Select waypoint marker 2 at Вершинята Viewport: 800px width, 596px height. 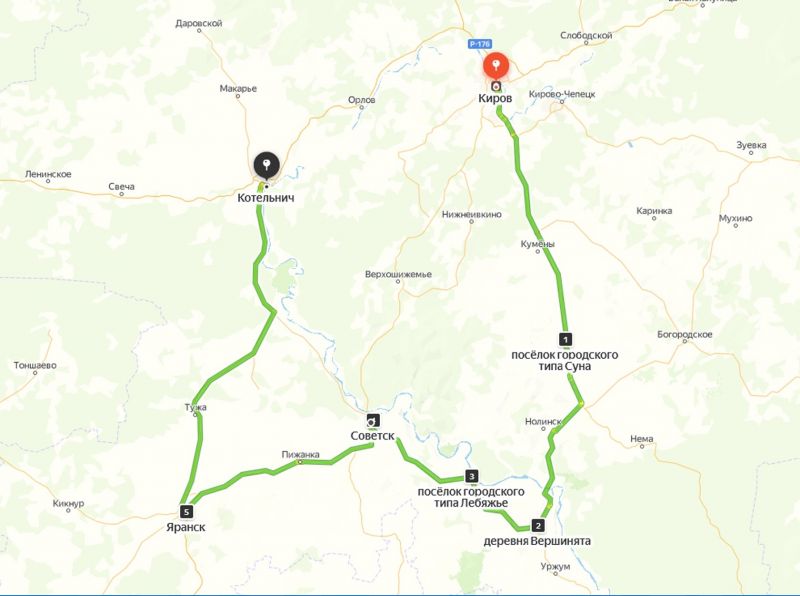(x=537, y=525)
